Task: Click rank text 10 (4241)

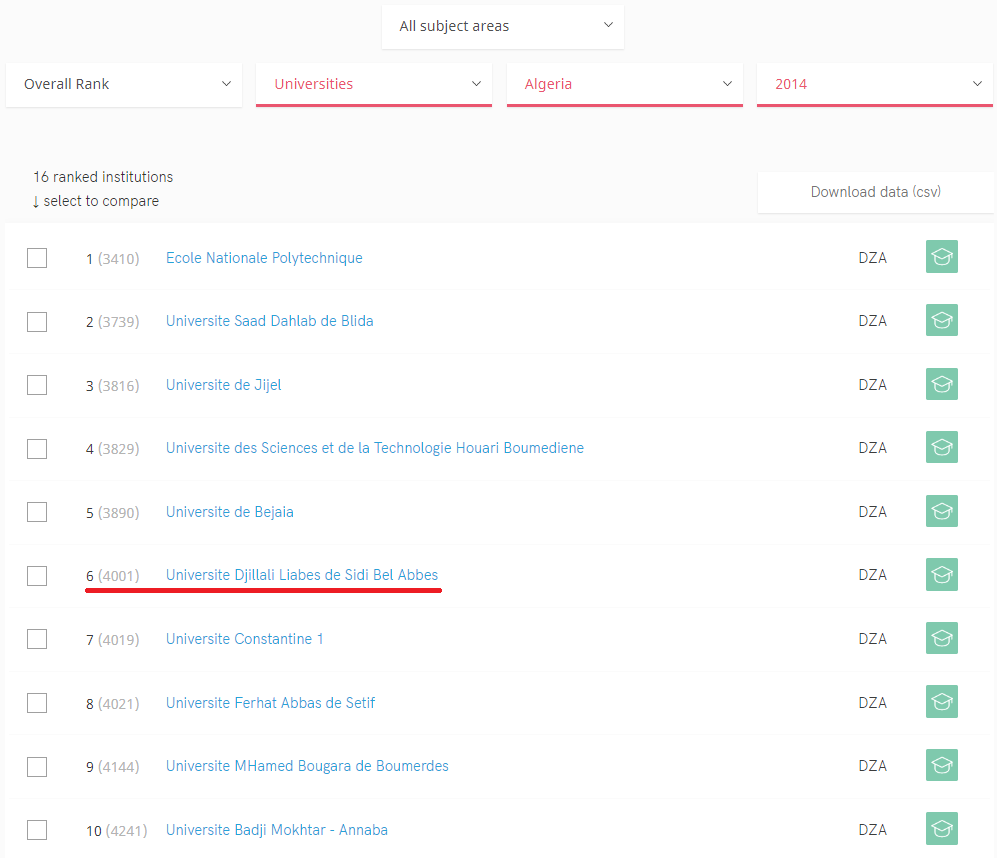Action: 117,831
